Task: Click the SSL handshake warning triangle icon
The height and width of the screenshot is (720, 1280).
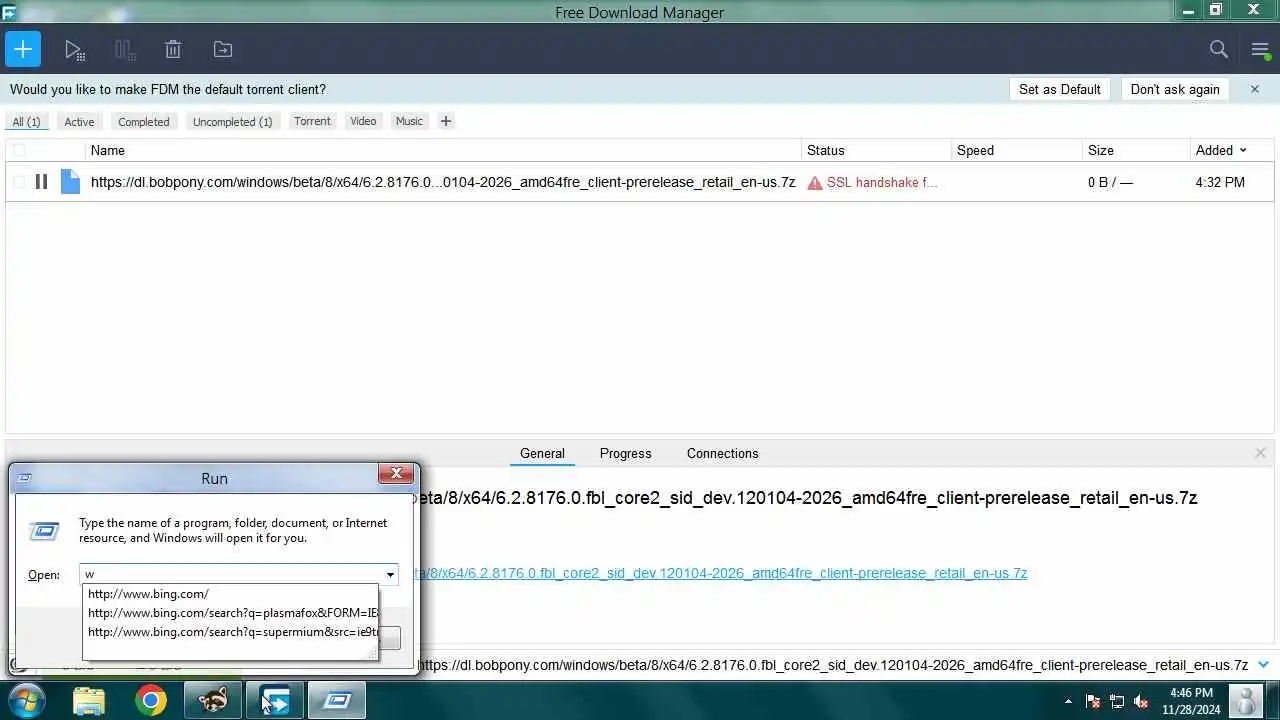Action: point(815,183)
